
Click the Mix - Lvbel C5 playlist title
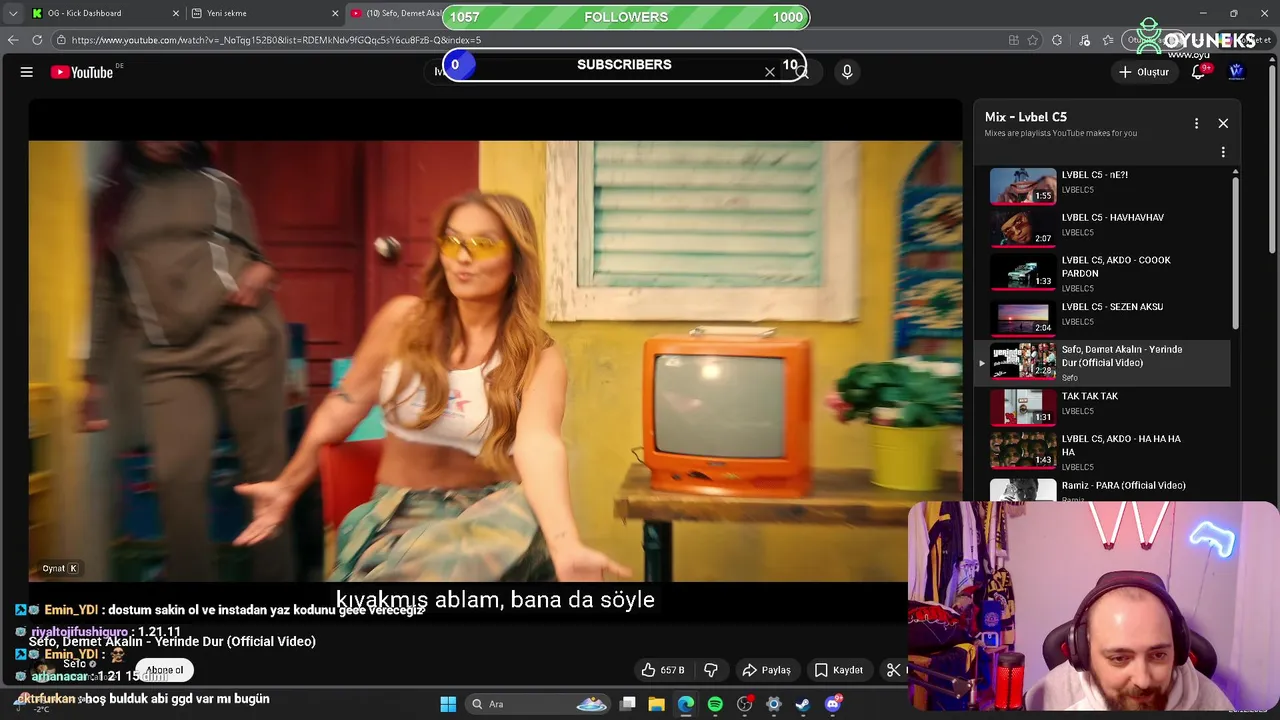point(1026,117)
